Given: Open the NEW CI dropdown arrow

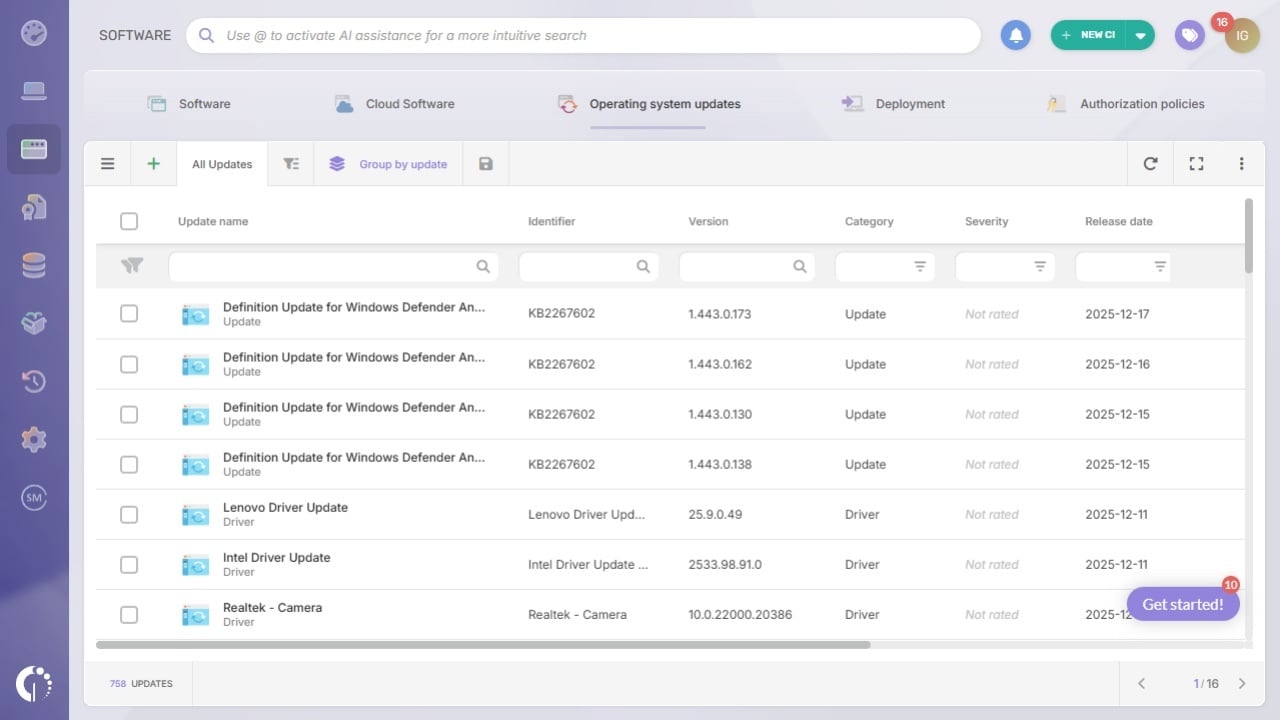Looking at the screenshot, I should pos(1141,34).
